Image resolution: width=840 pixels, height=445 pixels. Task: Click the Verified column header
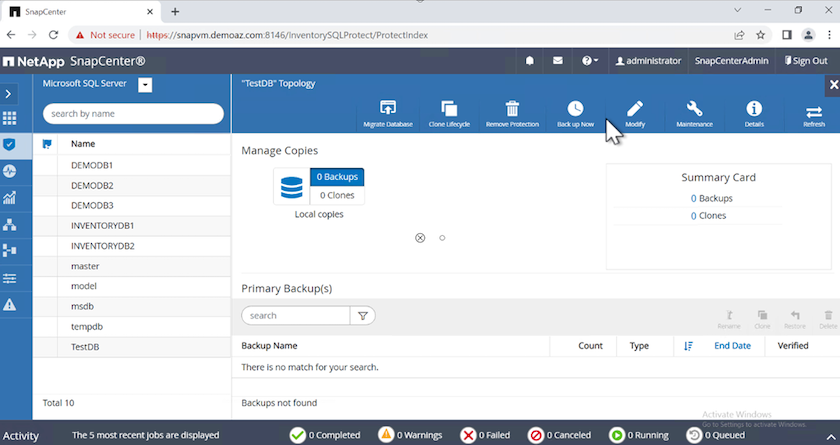tap(793, 346)
